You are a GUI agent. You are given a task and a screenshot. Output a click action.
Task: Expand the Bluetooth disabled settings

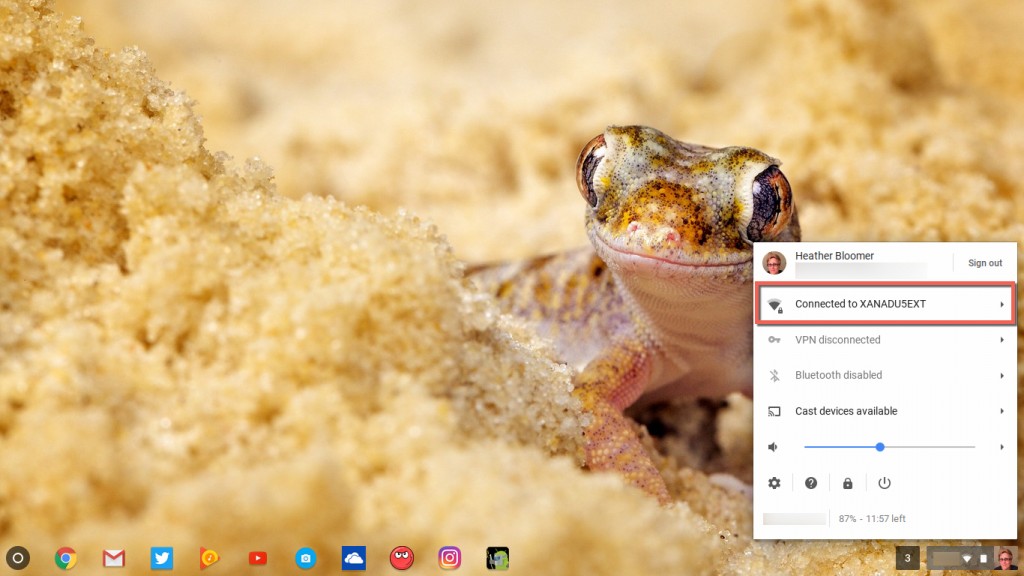click(884, 375)
